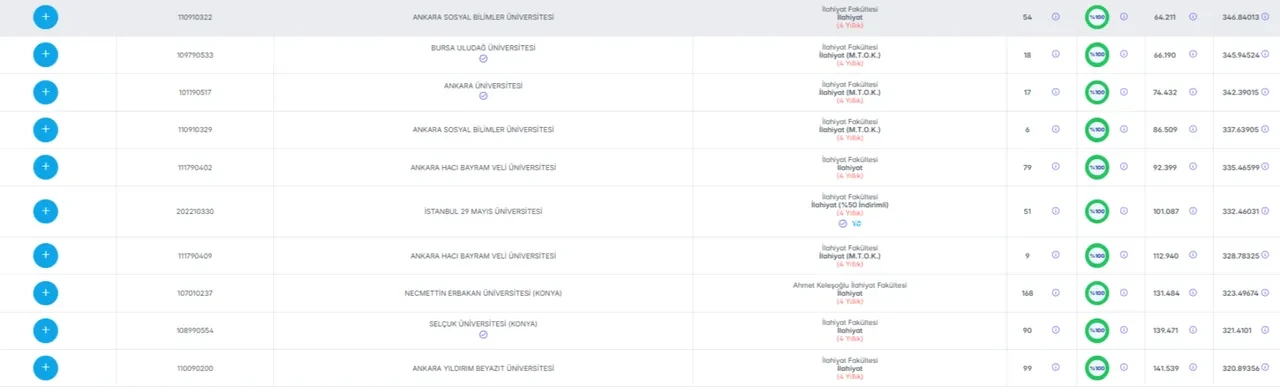Click İlahiyat (%50 İndirimli) program text
1280x387 pixels.
tap(850, 205)
